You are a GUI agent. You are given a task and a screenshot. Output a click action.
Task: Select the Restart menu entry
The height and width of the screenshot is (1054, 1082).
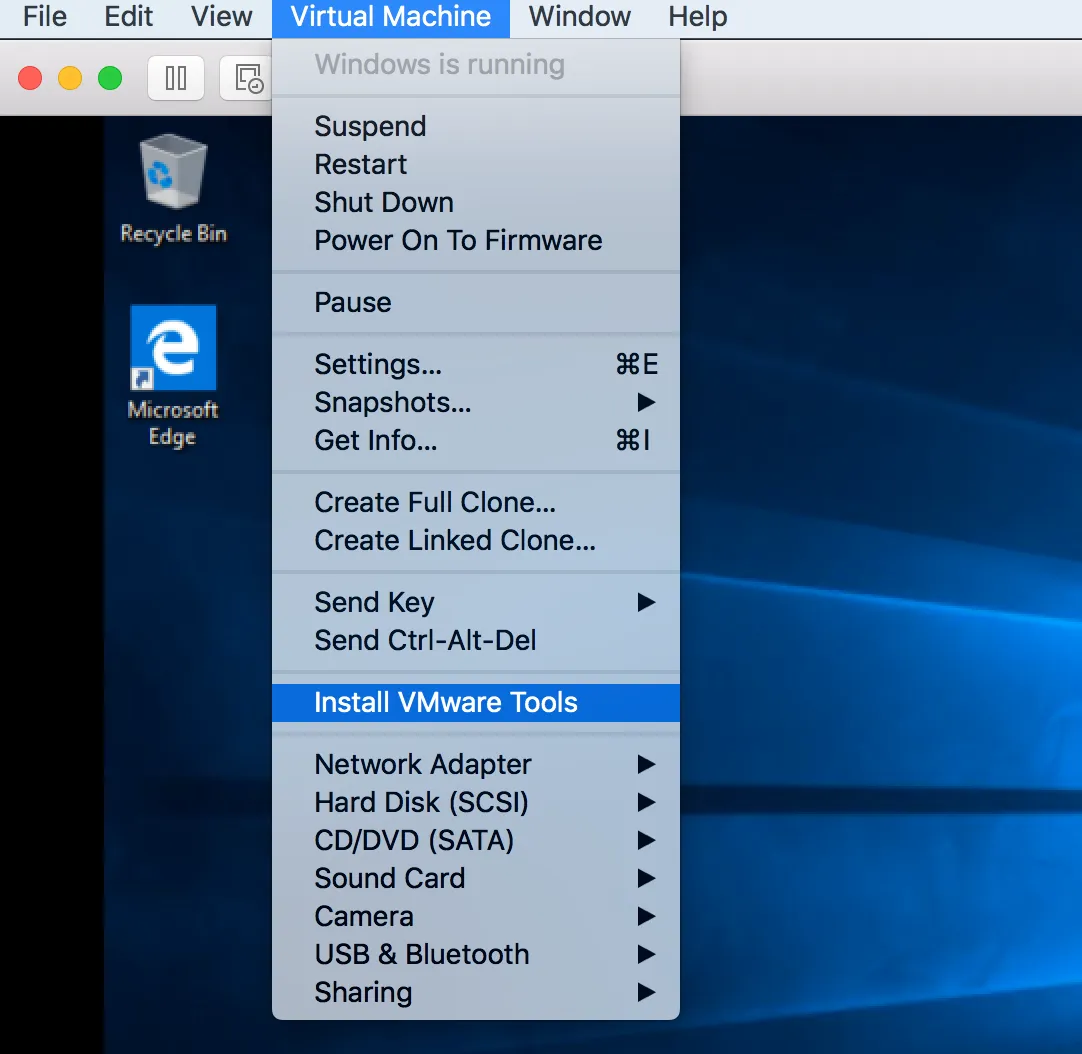pos(476,164)
